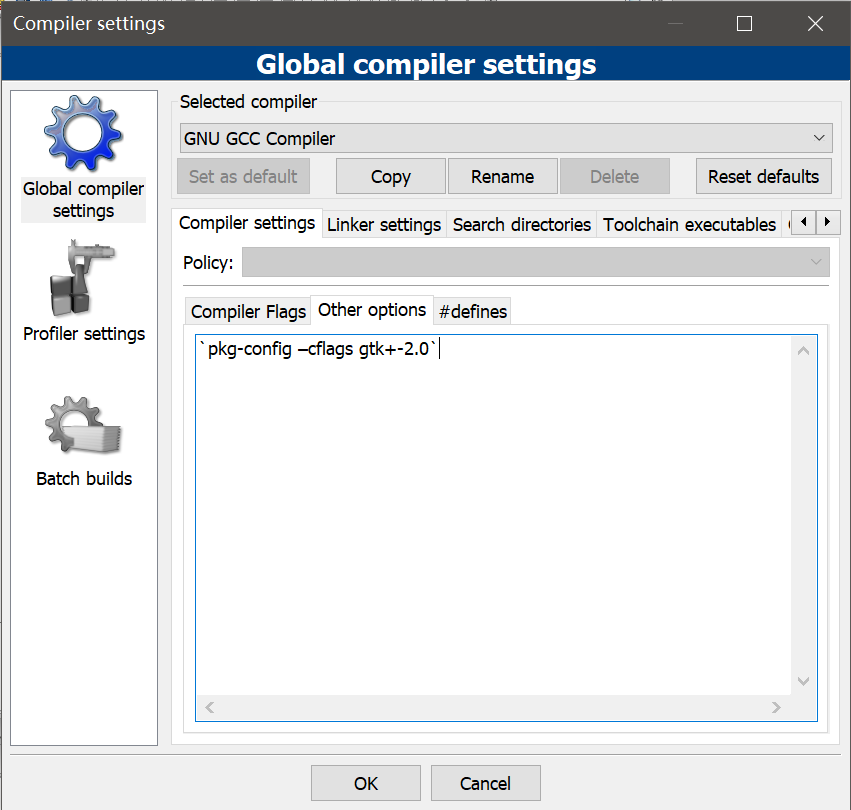The height and width of the screenshot is (810, 851).
Task: Open the Batch builds gear icon
Action: coord(83,427)
